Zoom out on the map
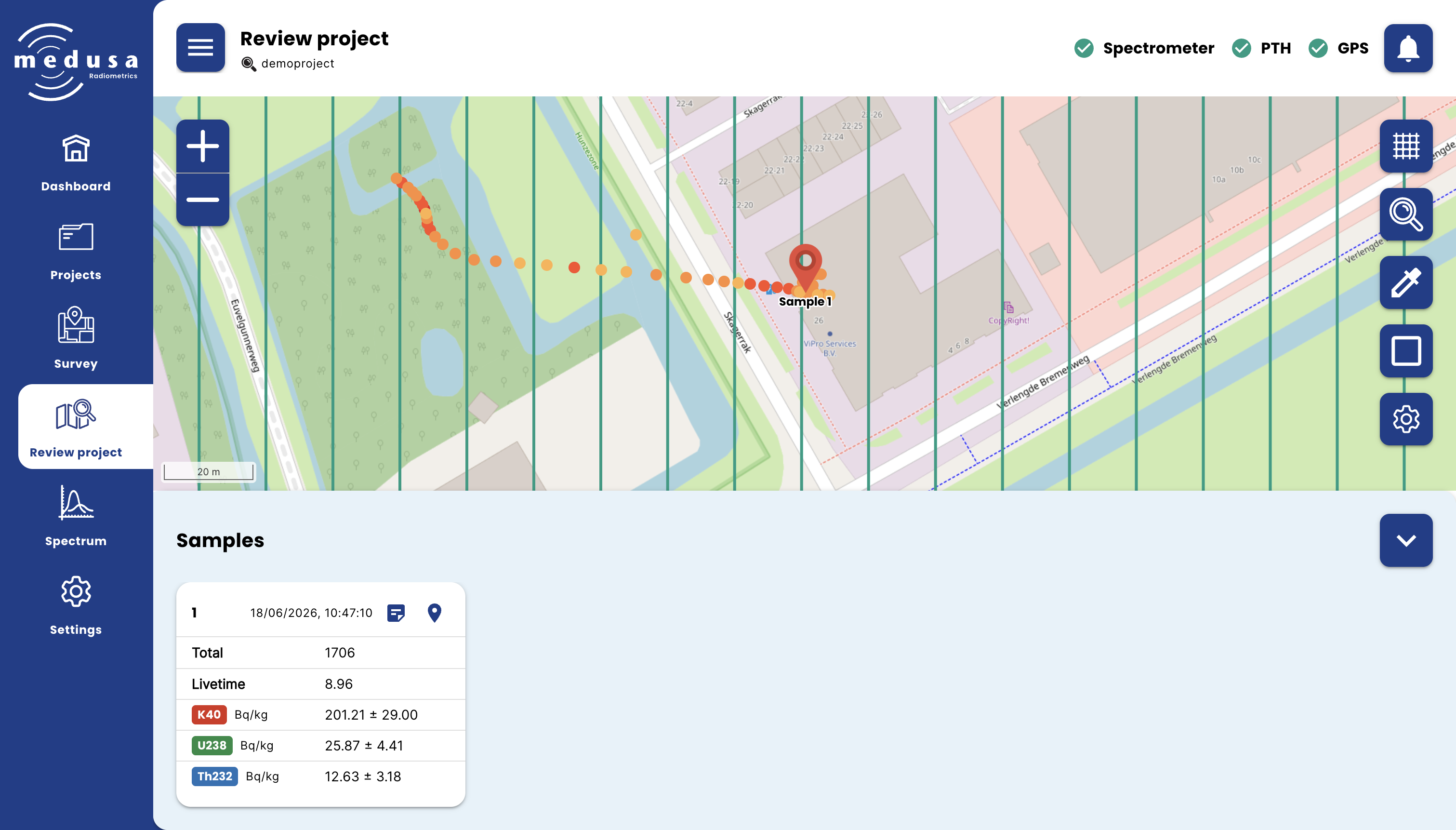This screenshot has width=1456, height=830. 203,200
